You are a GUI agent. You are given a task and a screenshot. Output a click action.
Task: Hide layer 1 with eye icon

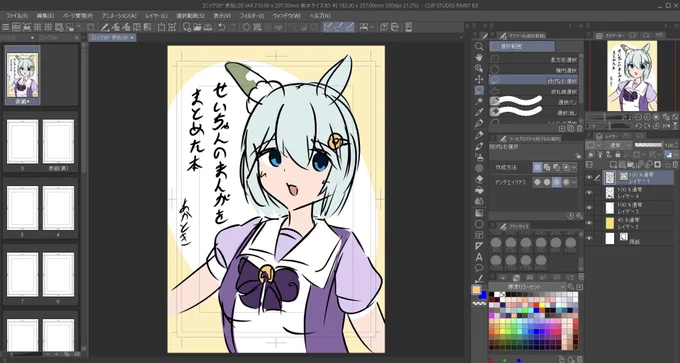[x=589, y=177]
